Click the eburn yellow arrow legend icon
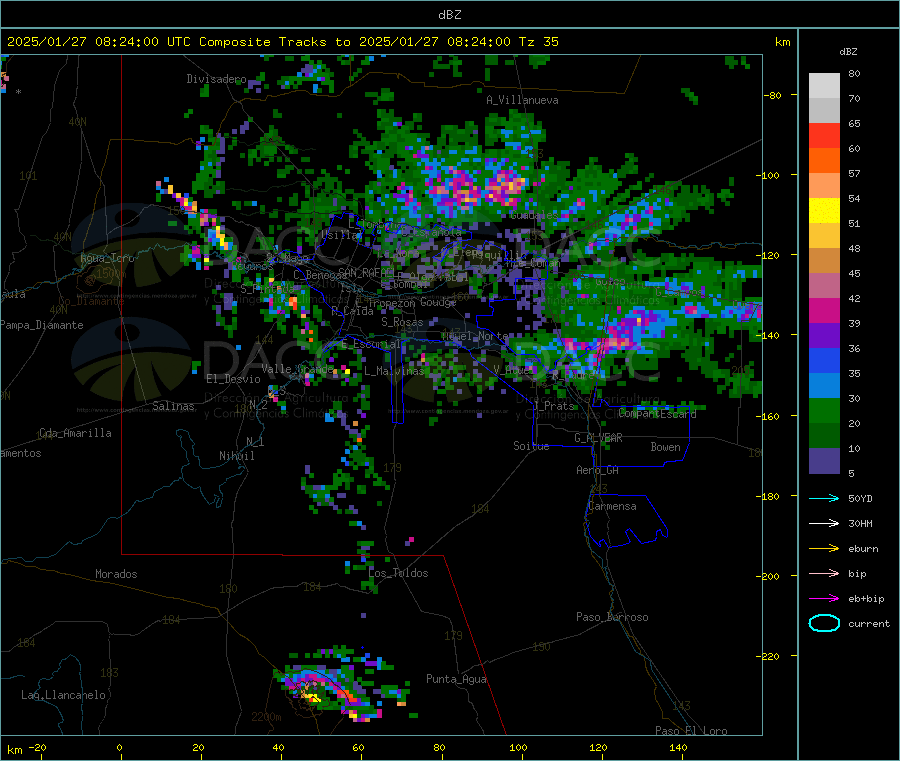The image size is (900, 761). click(x=824, y=549)
